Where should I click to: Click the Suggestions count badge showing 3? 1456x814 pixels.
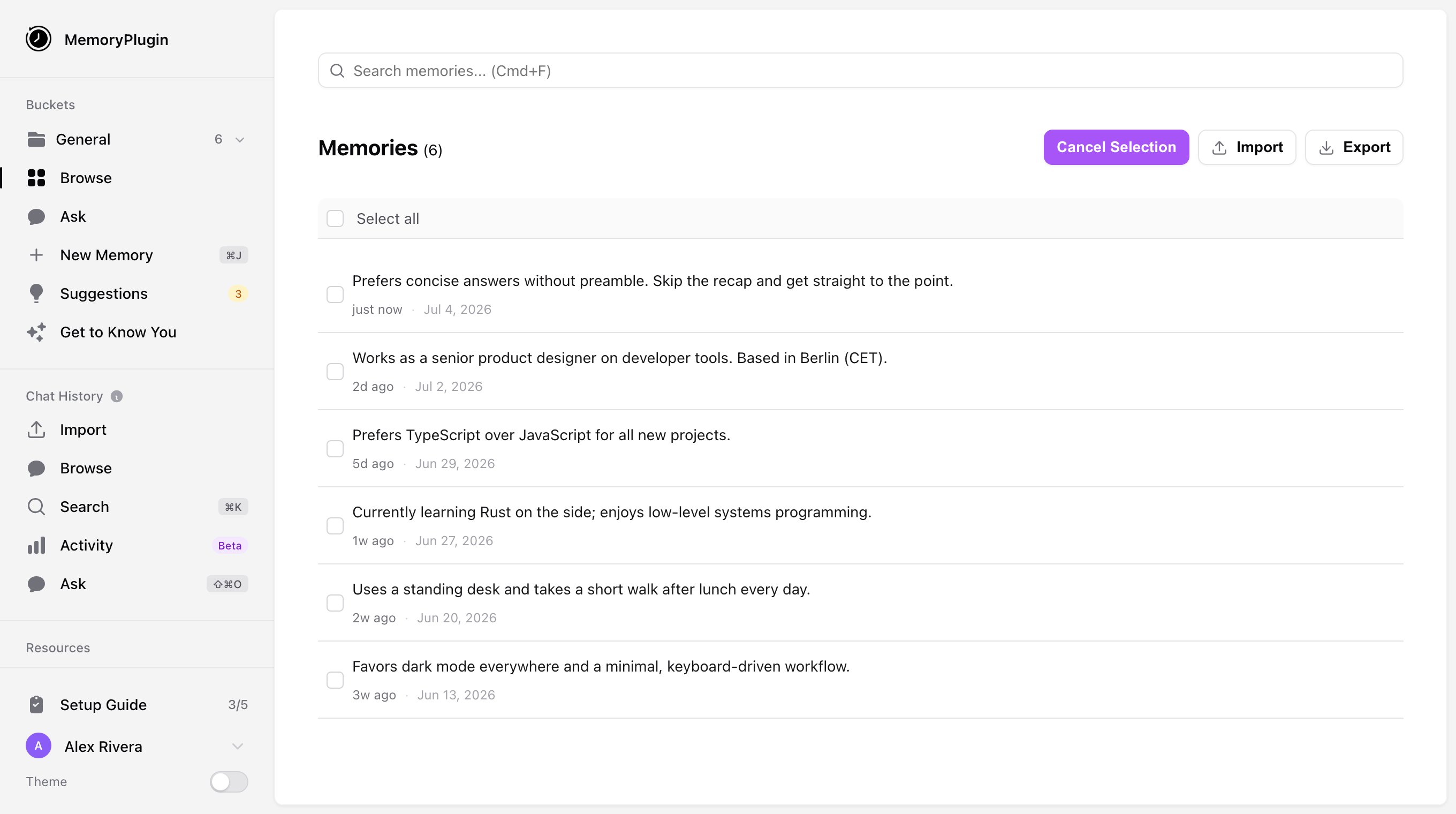(238, 294)
